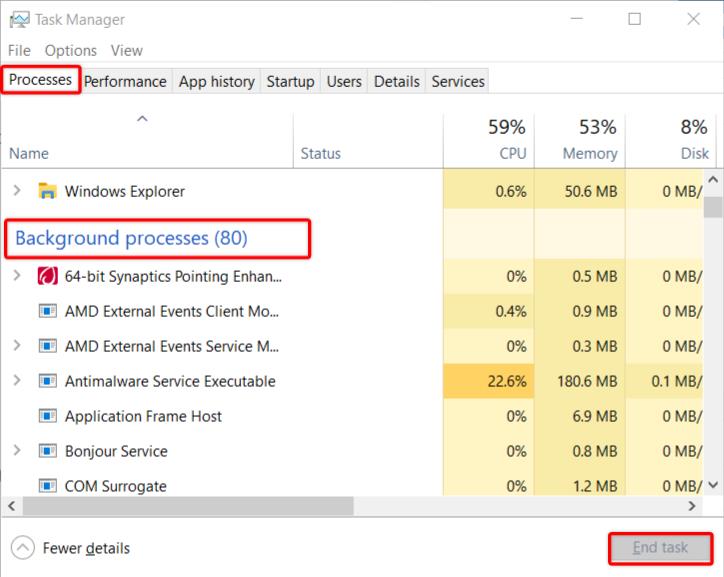This screenshot has width=724, height=577.
Task: Click the red Synaptics Pointing Enhancer icon
Action: coord(47,276)
